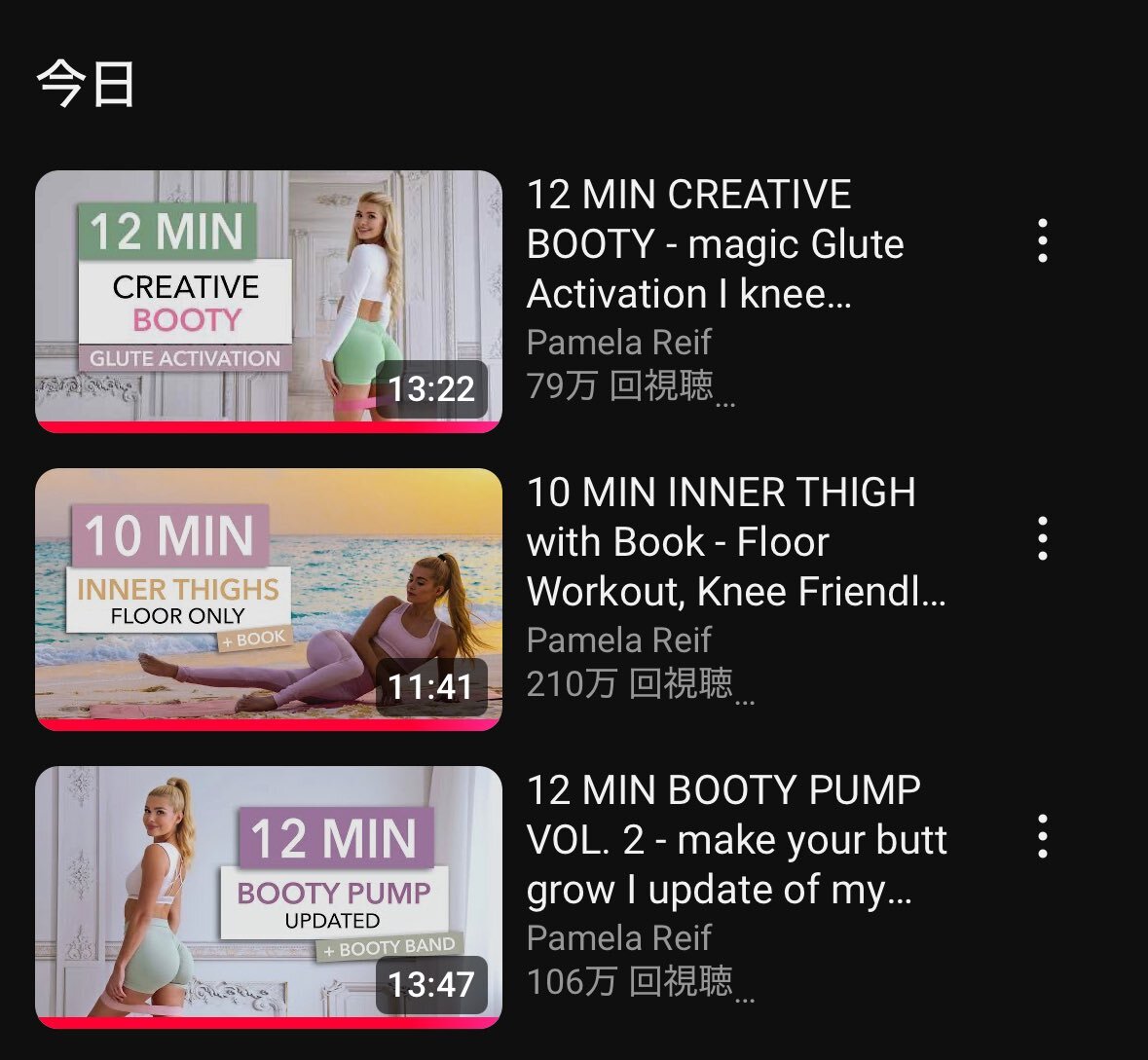Screen dimensions: 1148x1060
Task: Open options menu for 12 MIN CREATIVE BOOTY video
Action: 1043,240
